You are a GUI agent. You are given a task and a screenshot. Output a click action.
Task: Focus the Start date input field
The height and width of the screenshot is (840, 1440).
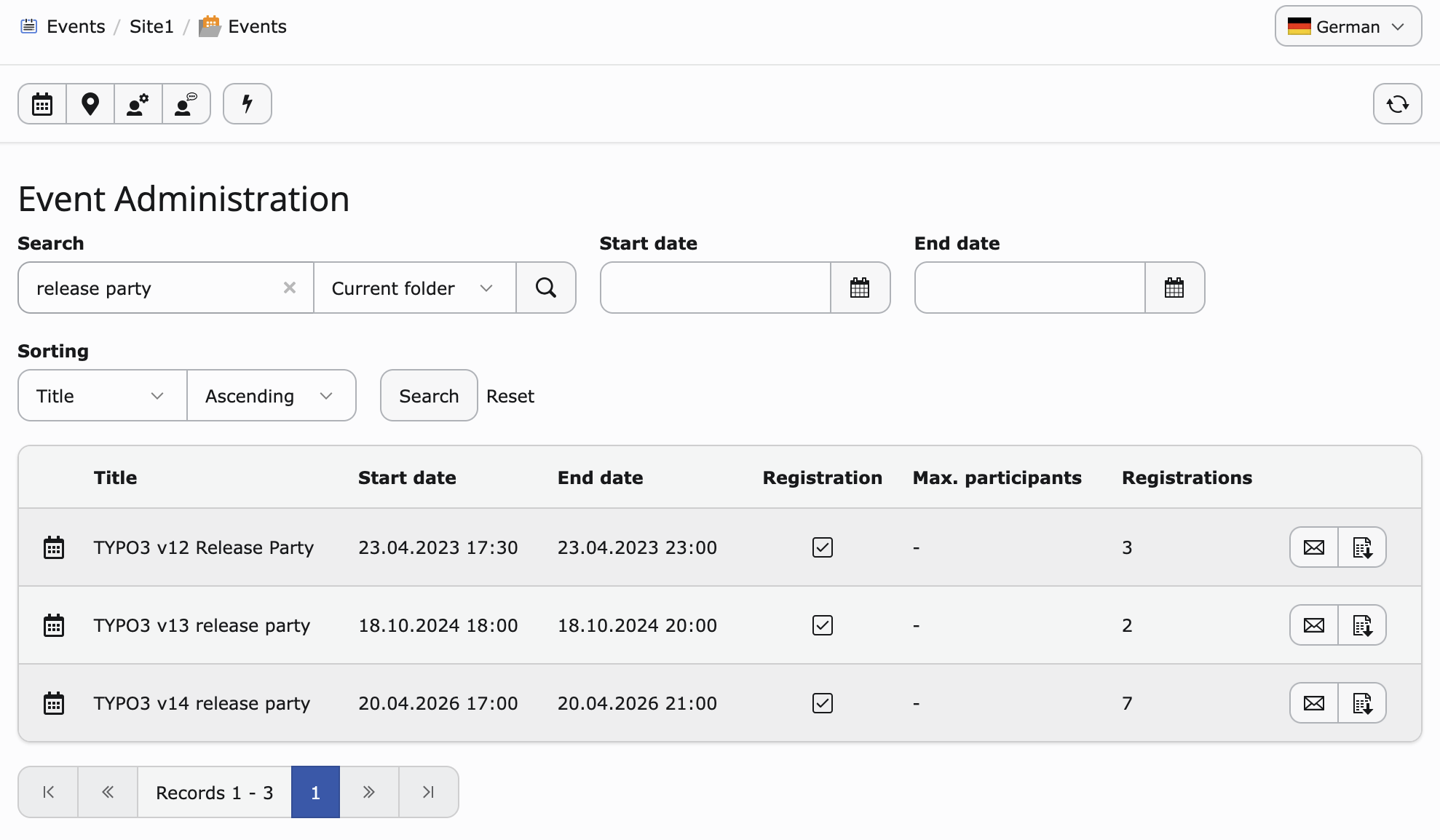coord(716,288)
